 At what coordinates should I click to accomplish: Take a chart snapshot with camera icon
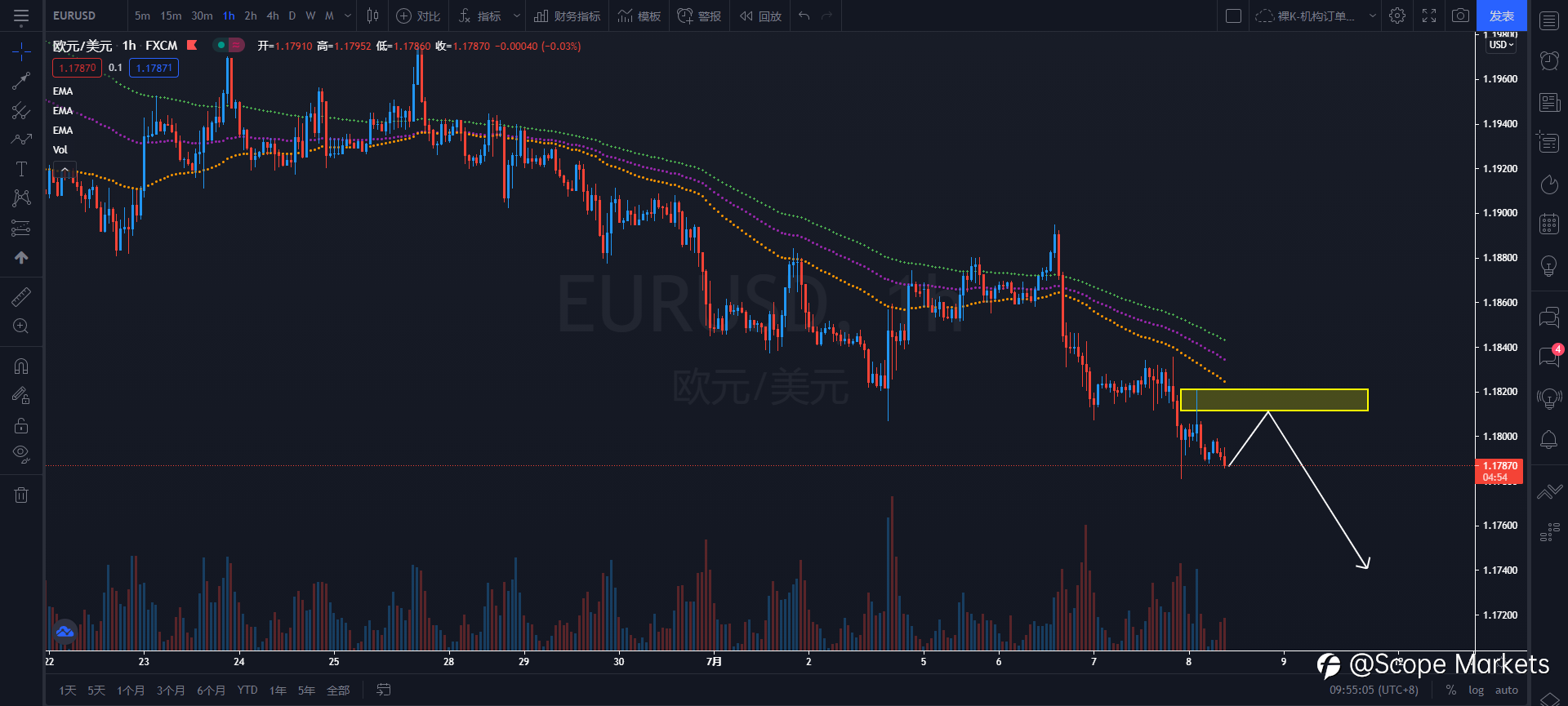coord(1460,16)
